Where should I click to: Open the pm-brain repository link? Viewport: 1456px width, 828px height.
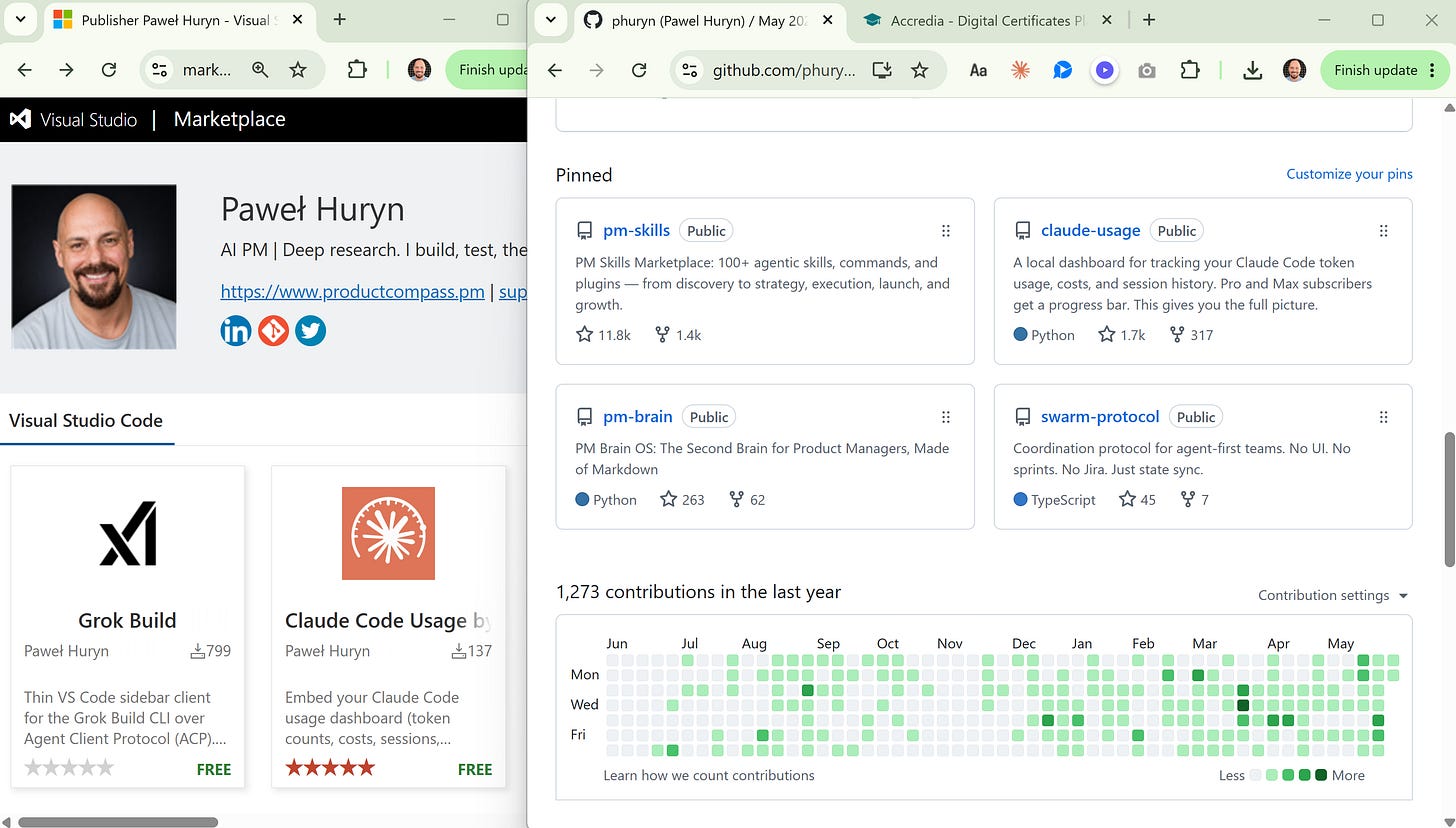(638, 416)
